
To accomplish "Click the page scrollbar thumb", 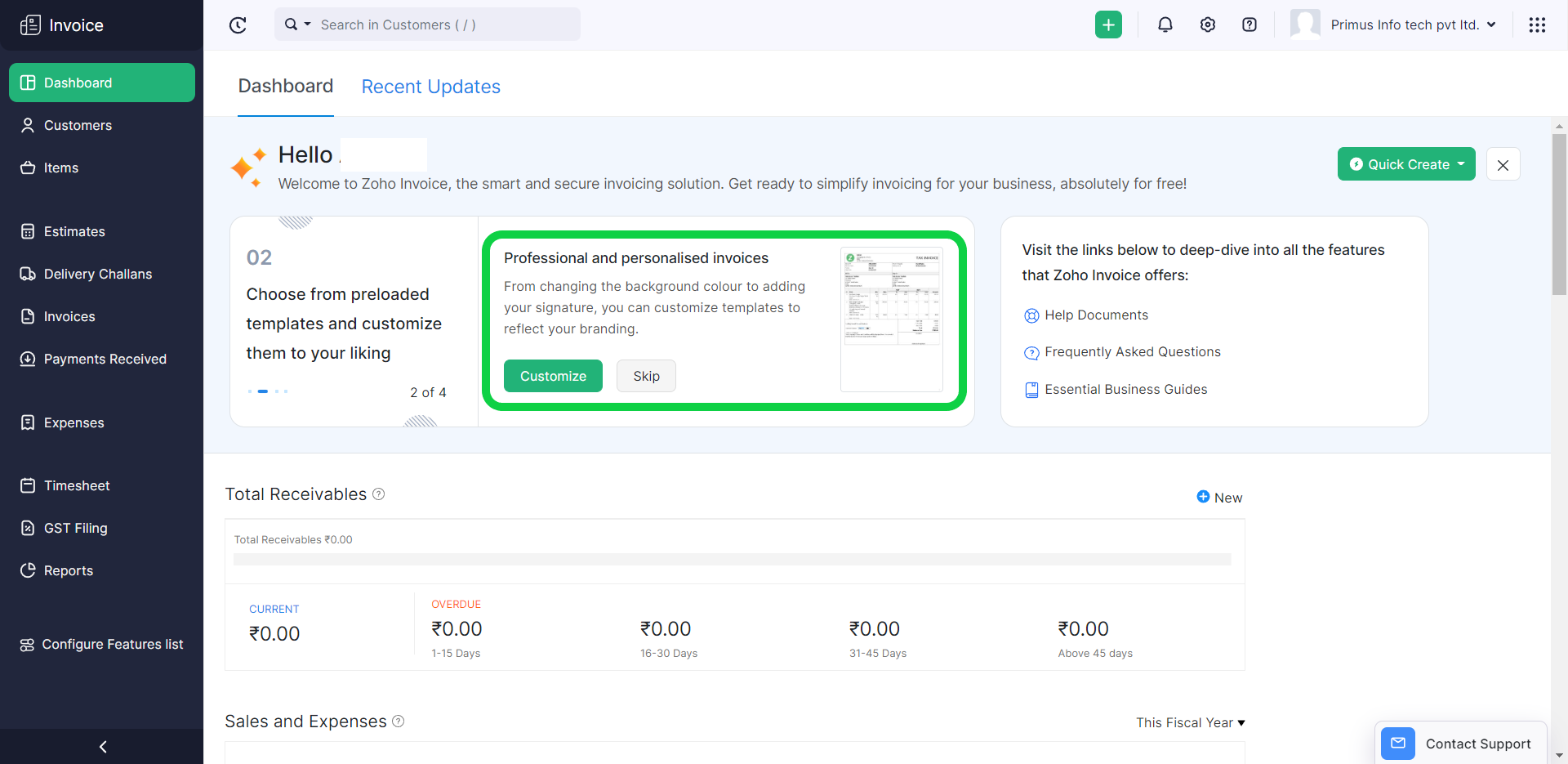I will click(1559, 214).
